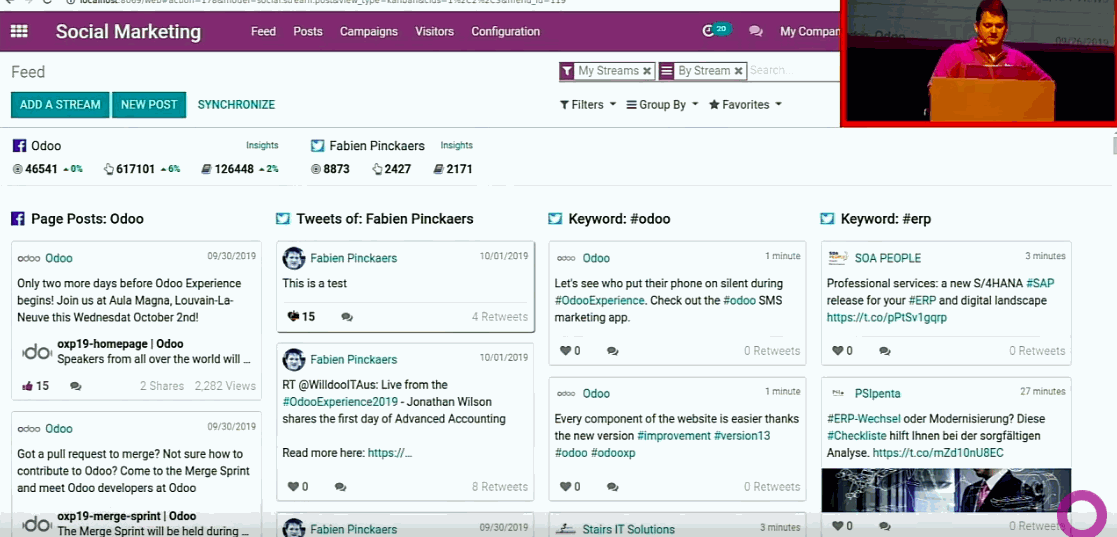This screenshot has width=1117, height=537.
Task: Open comments on RT @WilldooITAus tweet
Action: 341,487
